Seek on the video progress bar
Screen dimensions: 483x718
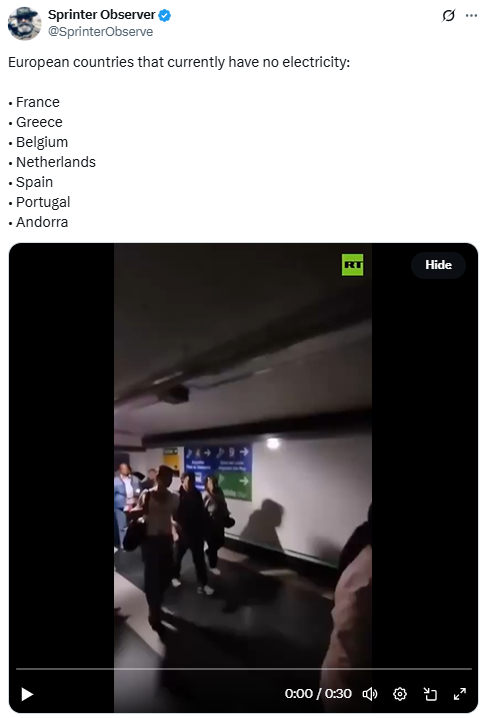pos(243,669)
